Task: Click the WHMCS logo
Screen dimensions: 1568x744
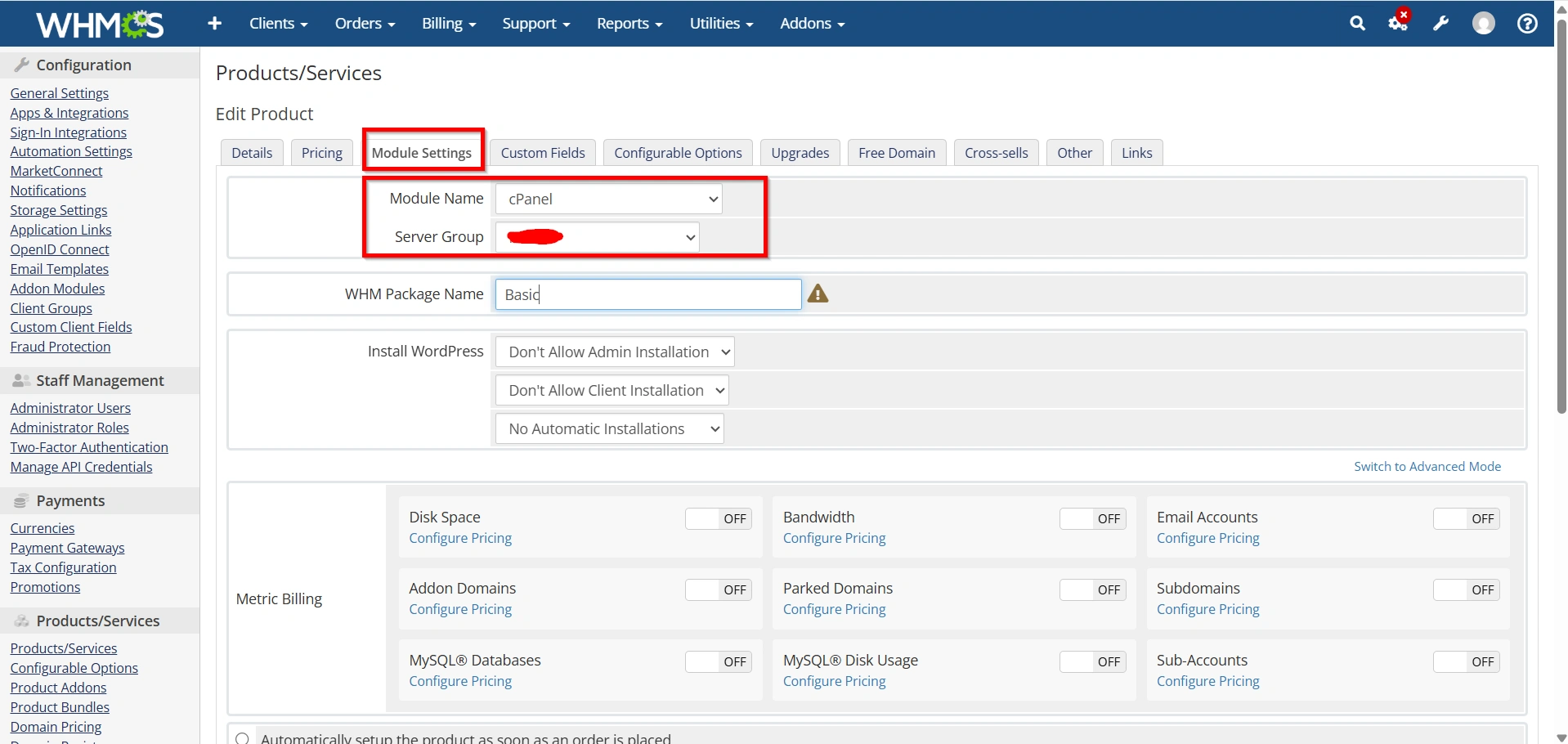Action: [100, 24]
